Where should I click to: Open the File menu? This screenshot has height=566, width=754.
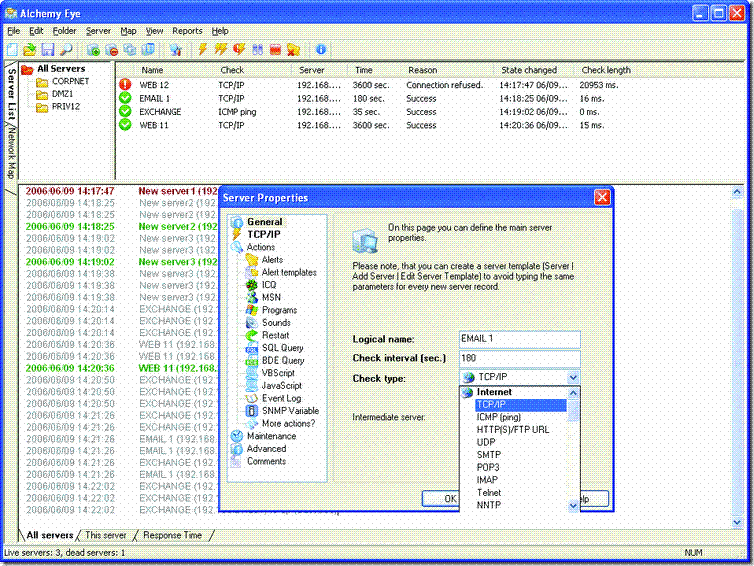click(13, 31)
